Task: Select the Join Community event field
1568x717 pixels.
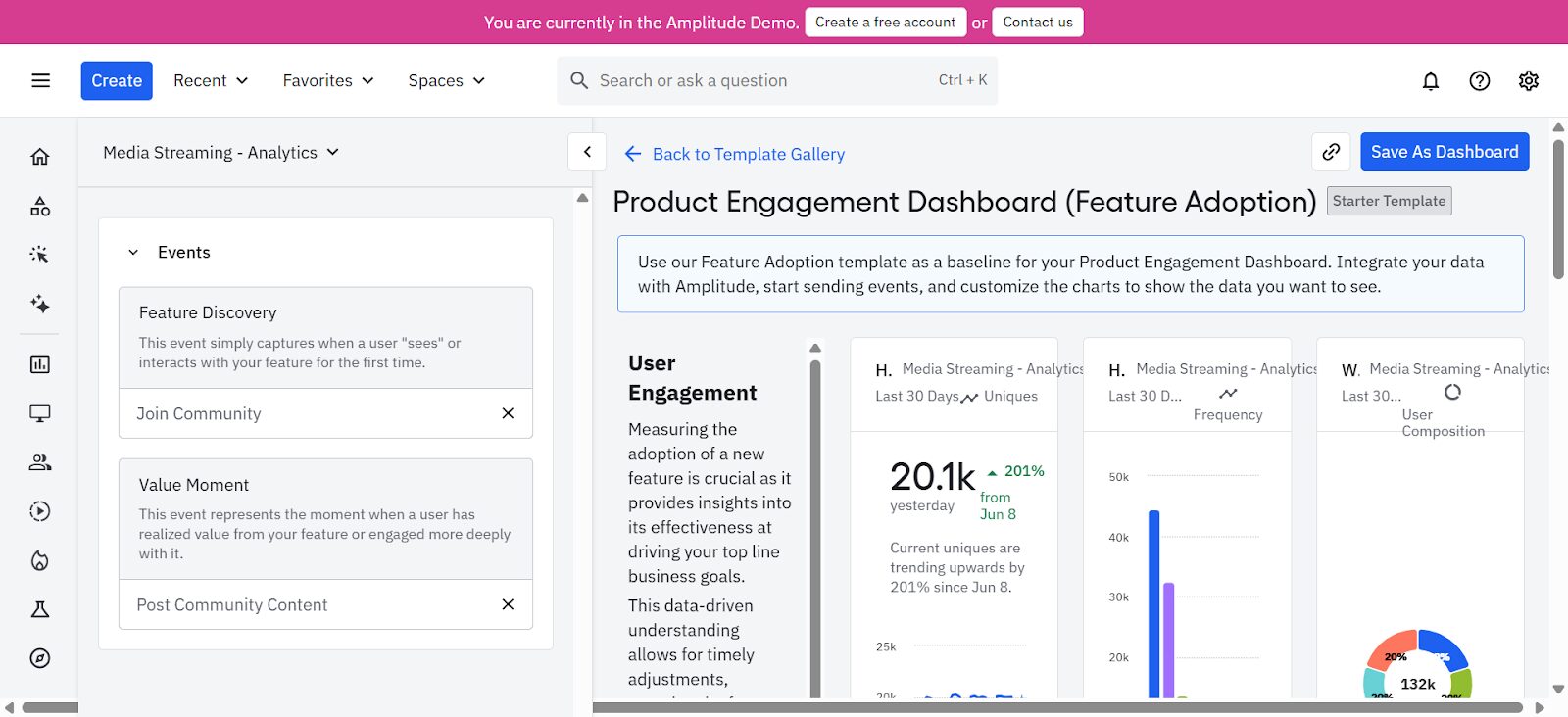Action: [x=325, y=413]
